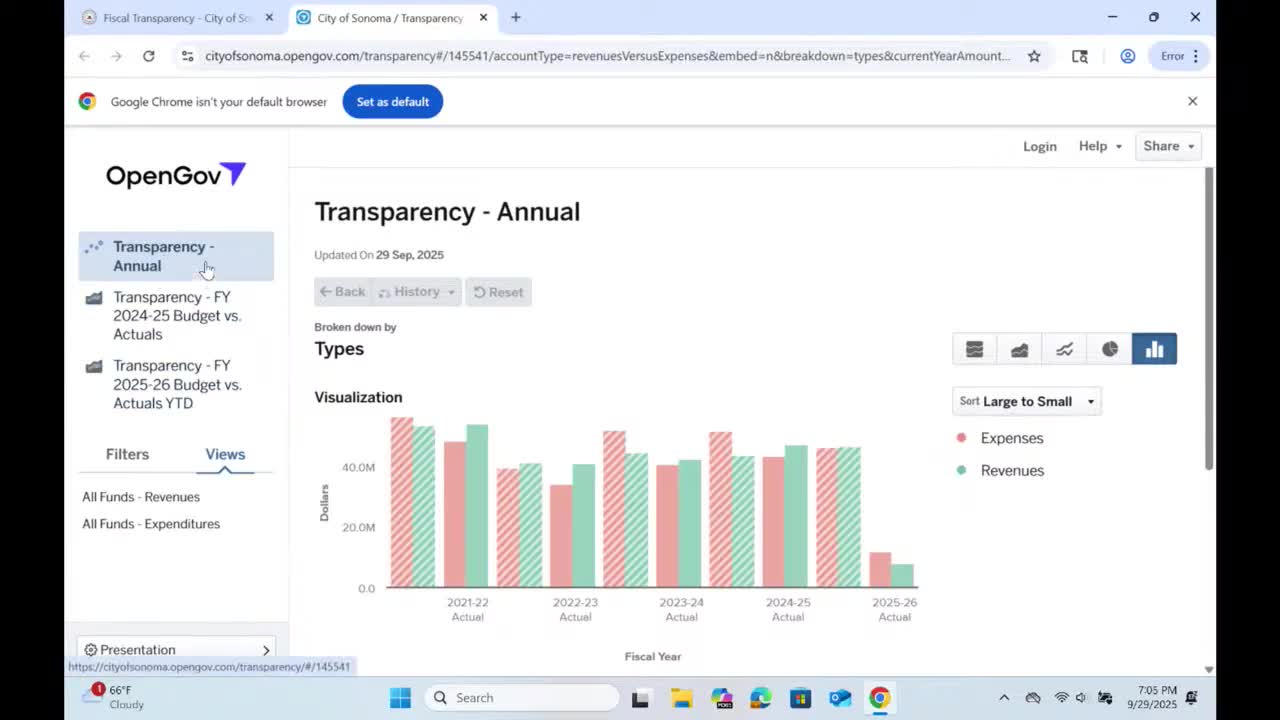Open the All Funds - Expenditures view
The width and height of the screenshot is (1280, 720).
coord(151,524)
